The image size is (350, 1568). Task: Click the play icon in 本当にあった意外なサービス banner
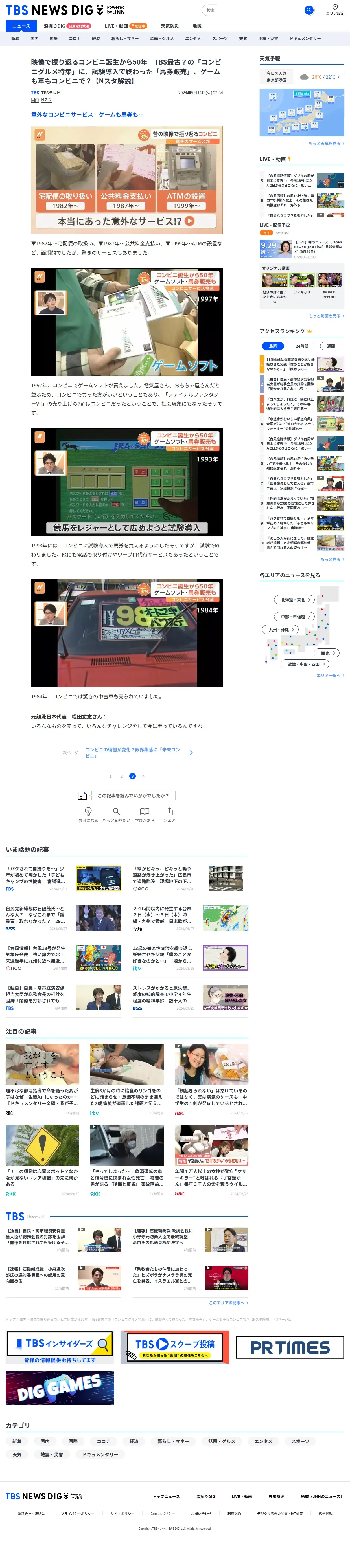pos(190,221)
